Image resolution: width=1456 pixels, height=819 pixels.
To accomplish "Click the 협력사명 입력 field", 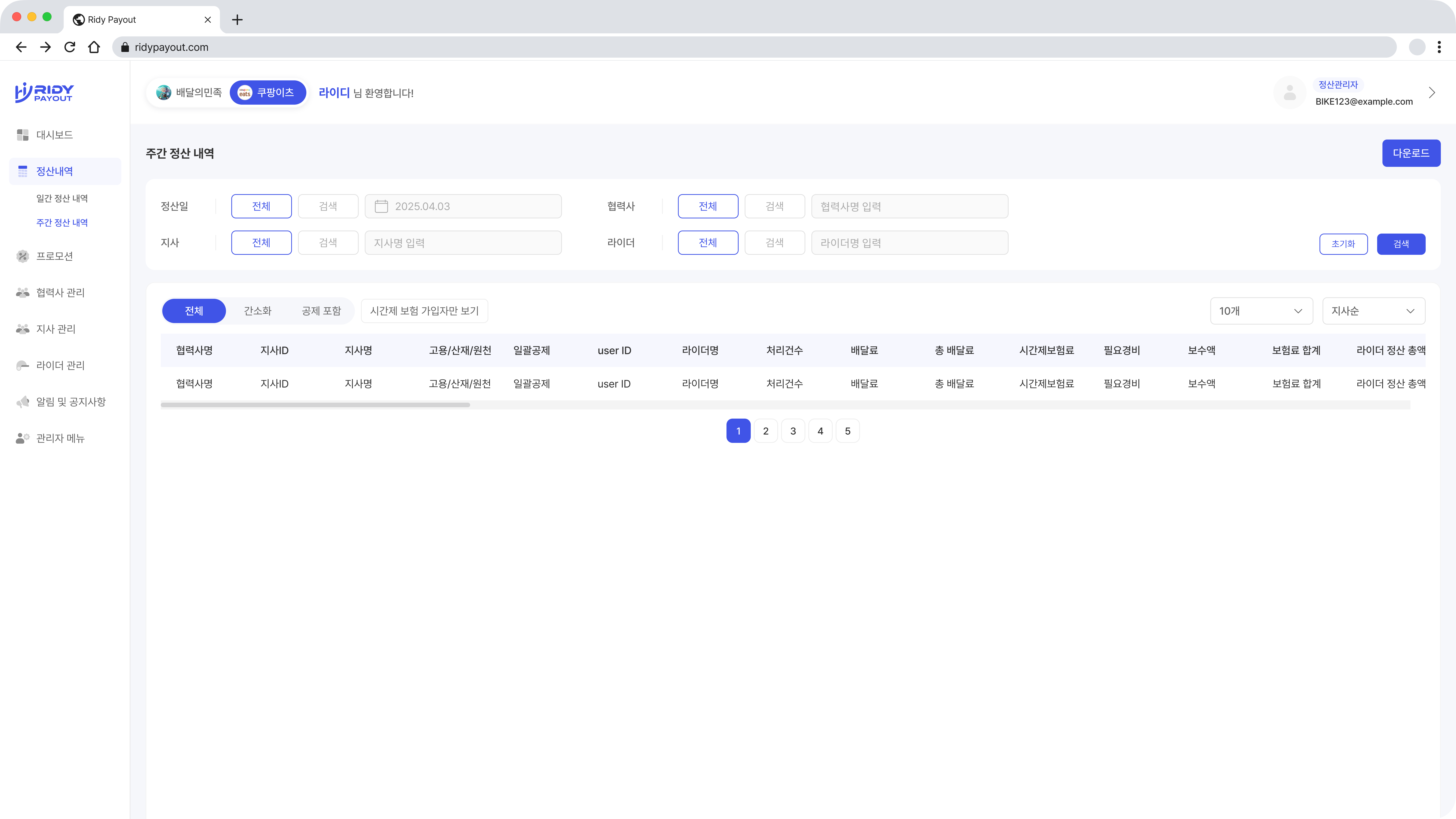I will 909,206.
